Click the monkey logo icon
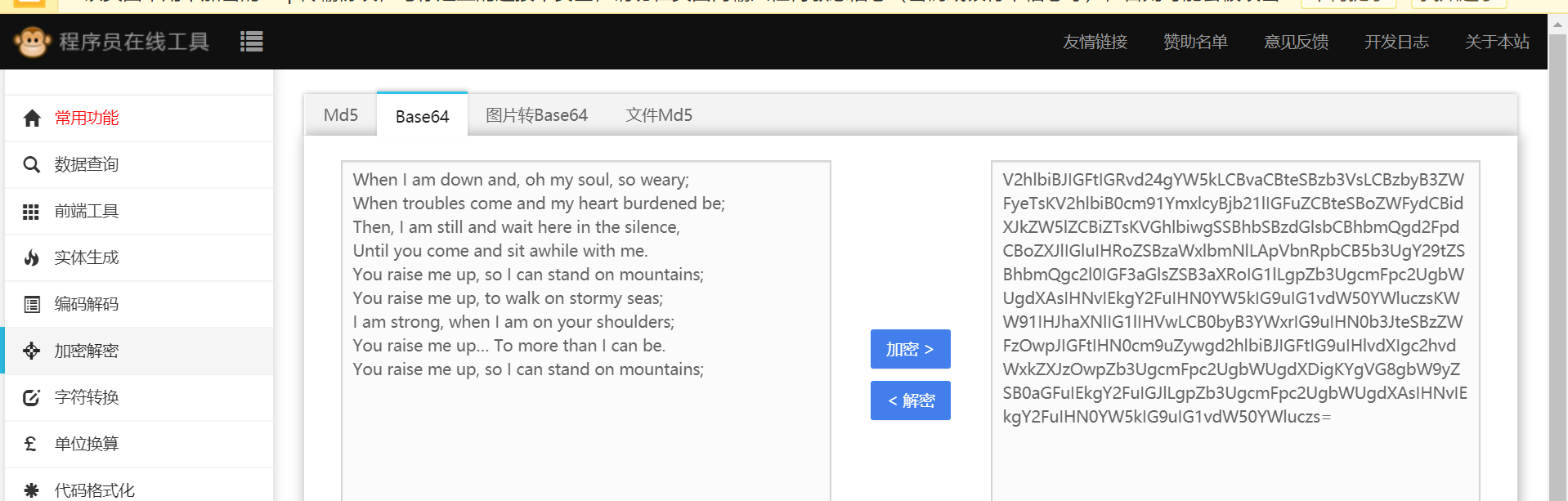Image resolution: width=1568 pixels, height=501 pixels. pyautogui.click(x=32, y=42)
